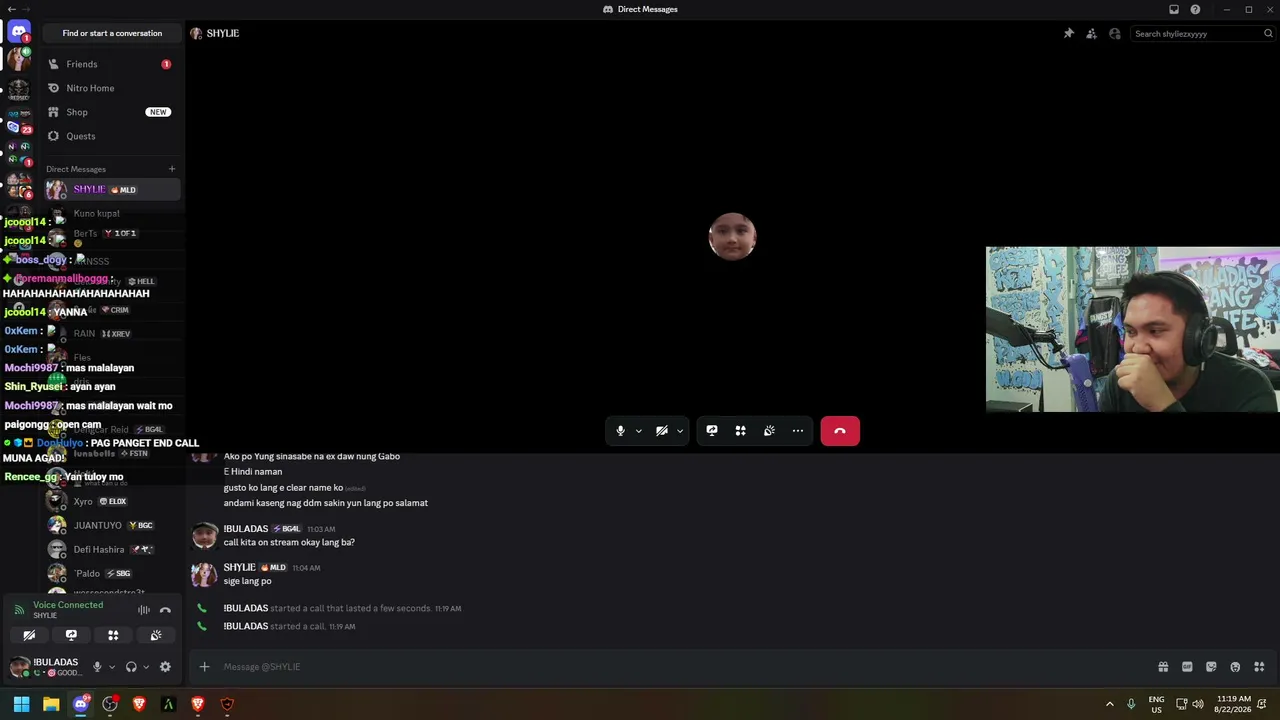This screenshot has height=720, width=1280.
Task: Open the emoji picker icon
Action: [x=1235, y=667]
